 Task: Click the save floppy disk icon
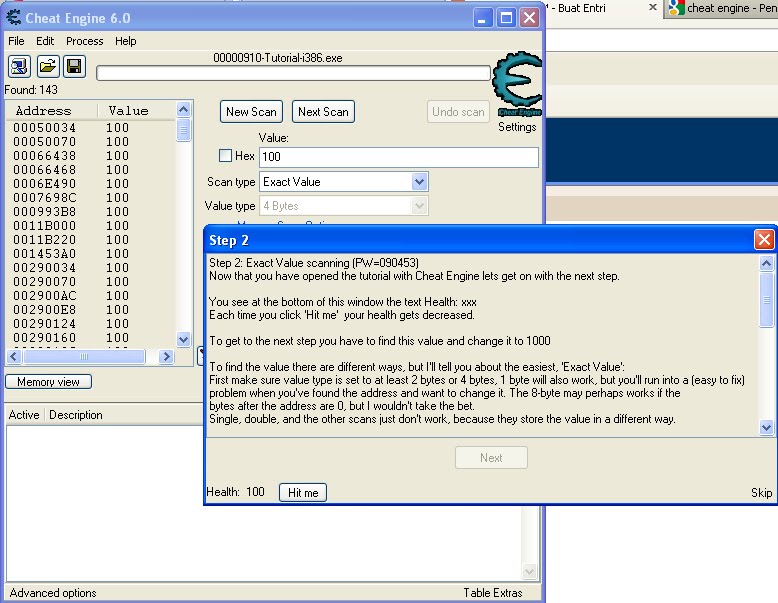pos(74,66)
